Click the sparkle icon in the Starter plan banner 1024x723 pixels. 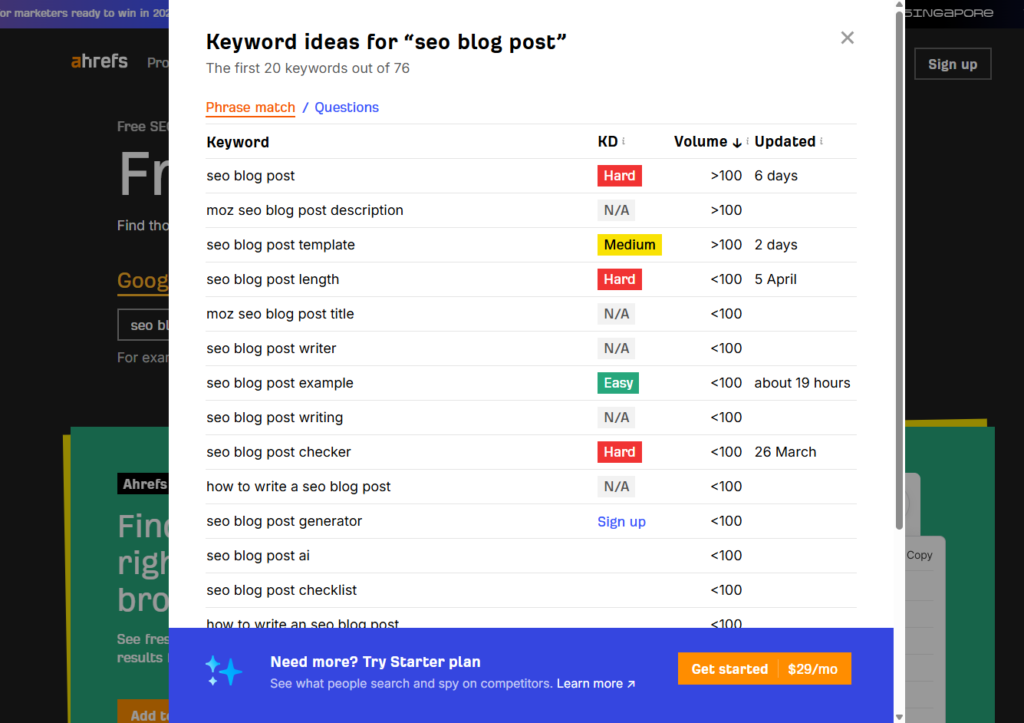click(224, 671)
